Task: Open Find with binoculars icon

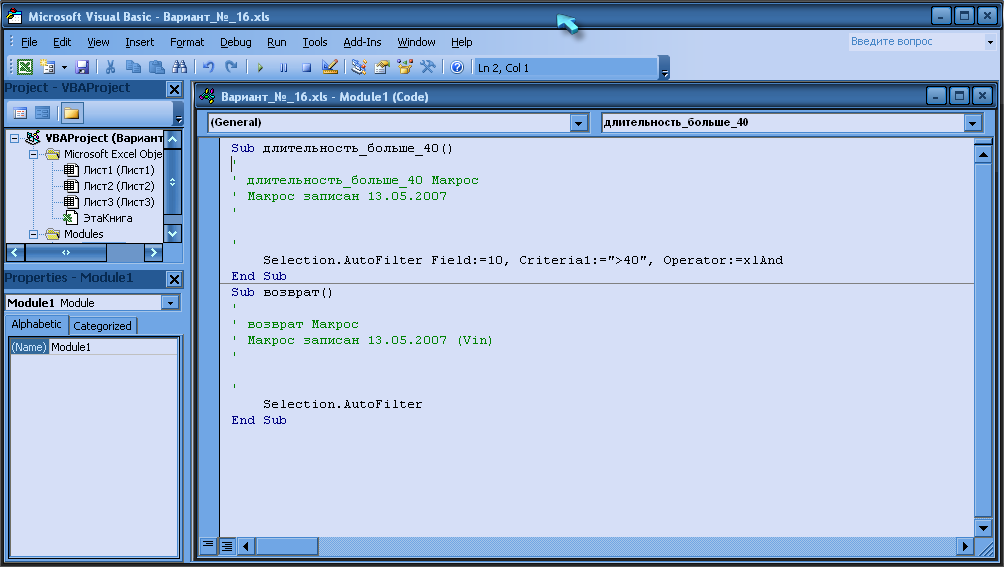Action: 179,67
